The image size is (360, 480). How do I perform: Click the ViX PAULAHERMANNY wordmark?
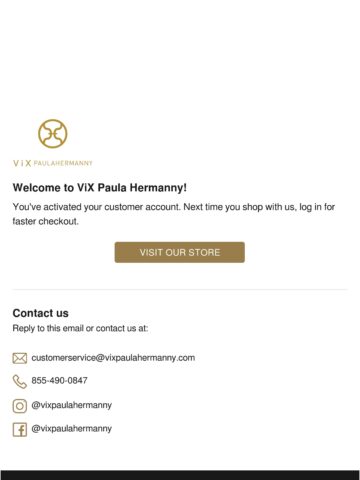coord(53,163)
